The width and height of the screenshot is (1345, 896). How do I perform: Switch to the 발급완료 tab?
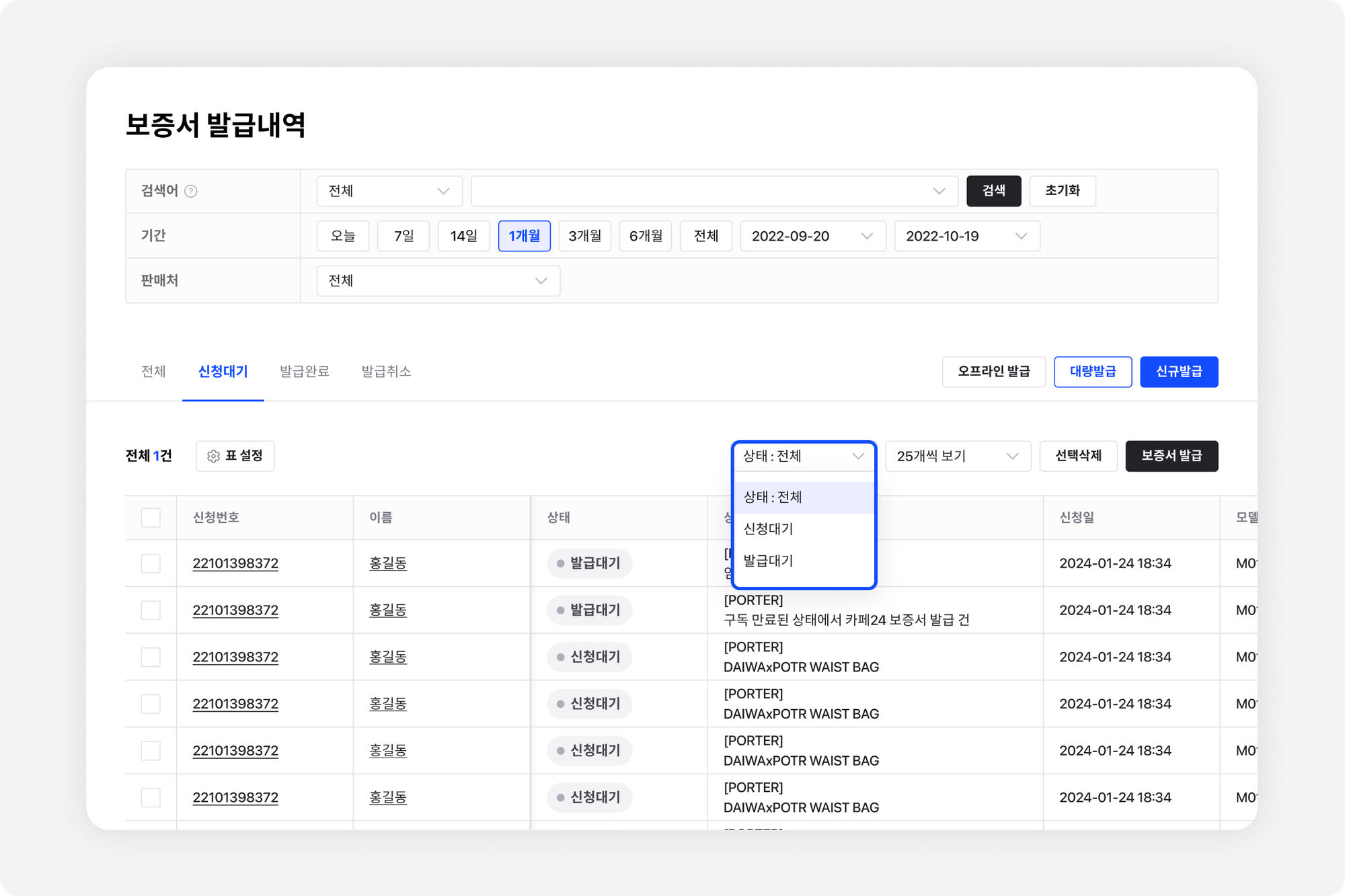click(304, 372)
